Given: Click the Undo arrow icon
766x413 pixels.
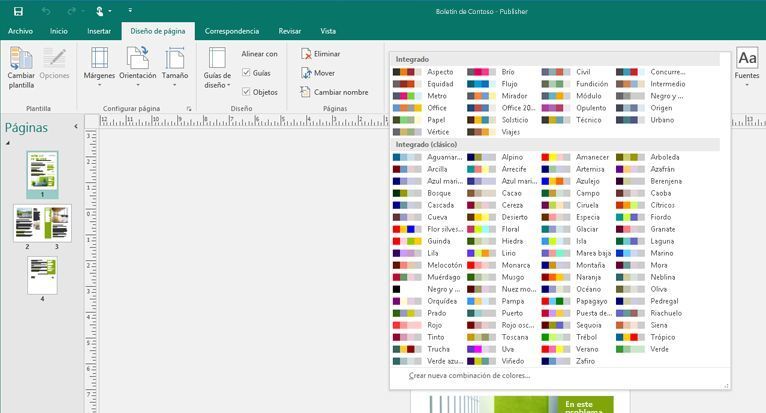Looking at the screenshot, I should (46, 11).
